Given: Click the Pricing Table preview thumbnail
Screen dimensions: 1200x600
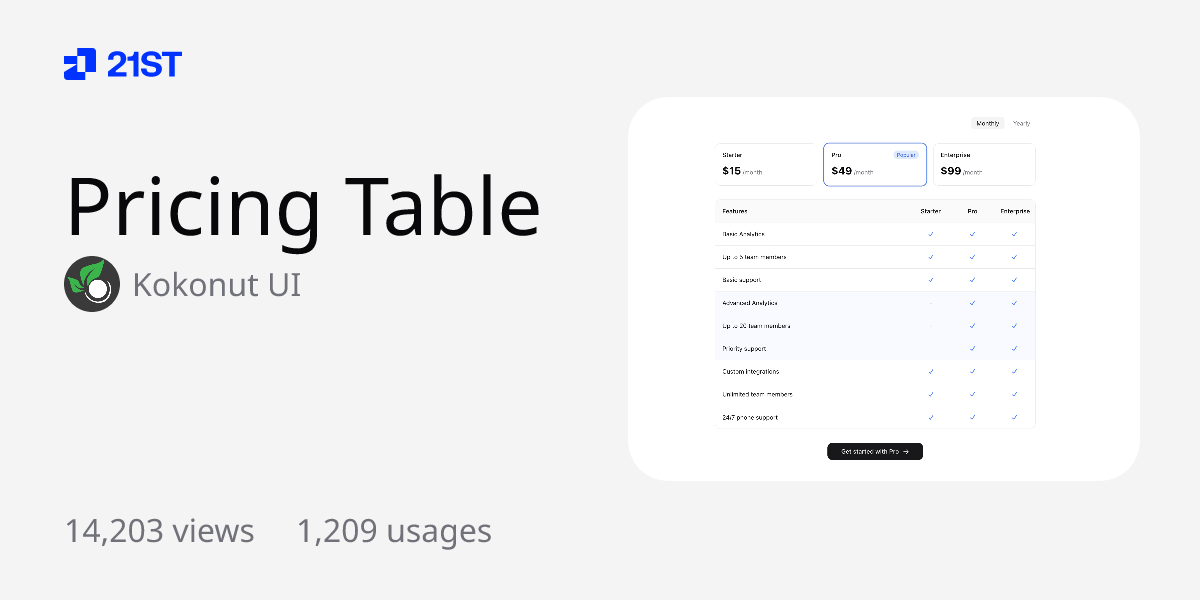Looking at the screenshot, I should [884, 289].
